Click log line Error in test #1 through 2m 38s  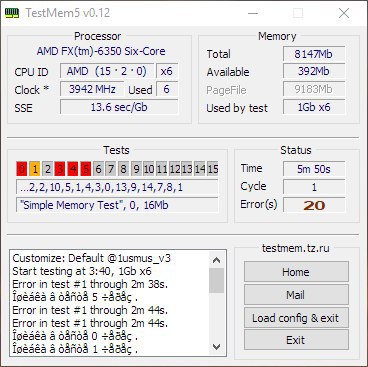coord(90,284)
